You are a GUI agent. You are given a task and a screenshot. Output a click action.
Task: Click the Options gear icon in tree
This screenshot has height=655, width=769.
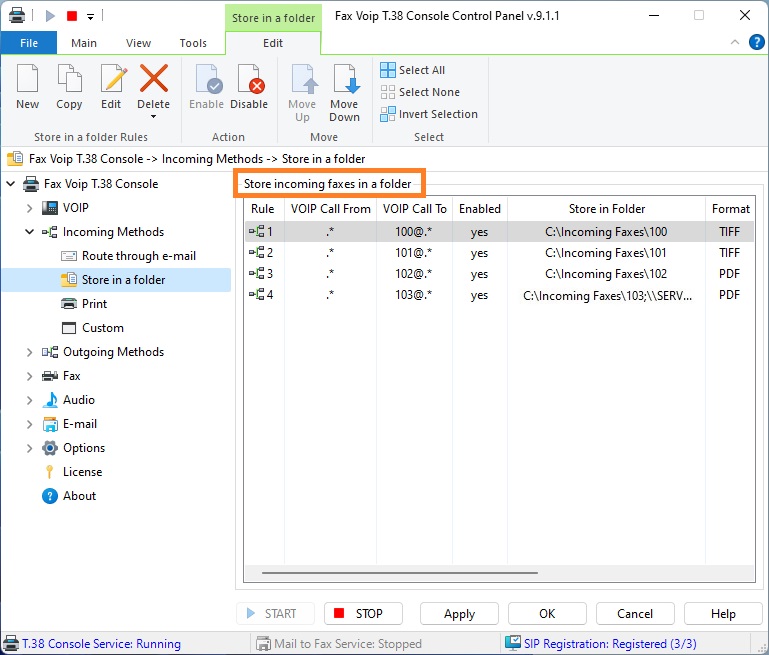point(50,448)
